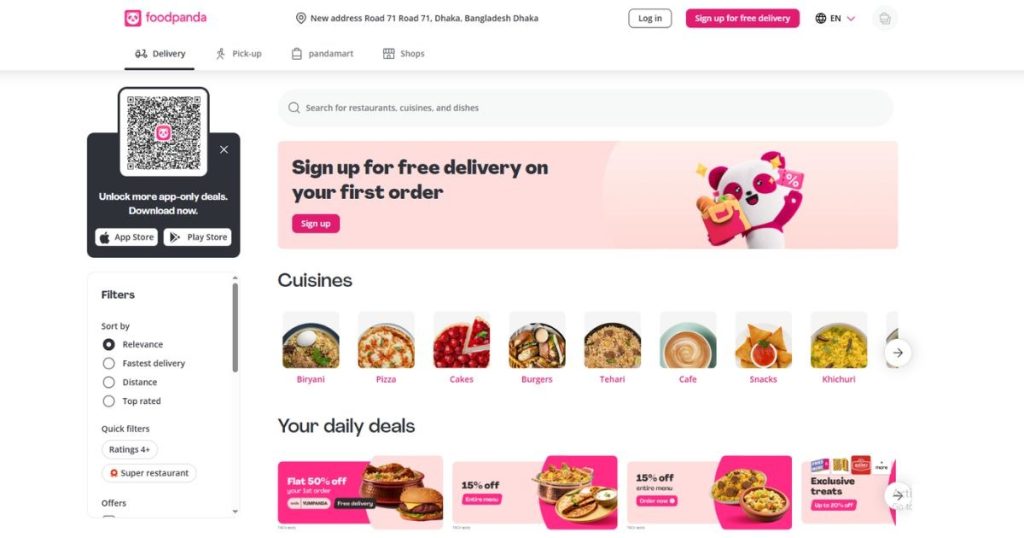
Task: Click the foodpanda logo
Action: tap(165, 18)
